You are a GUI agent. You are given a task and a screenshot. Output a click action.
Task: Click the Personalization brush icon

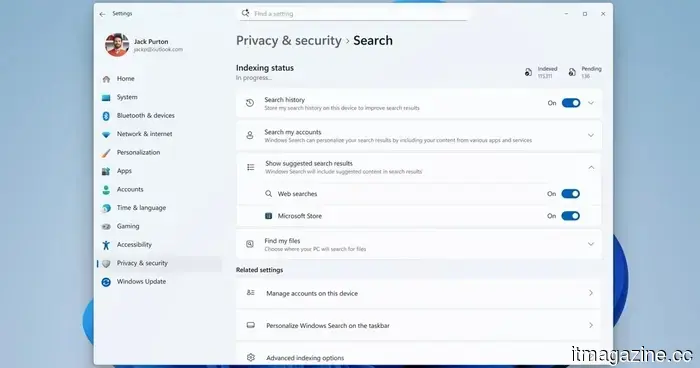(106, 153)
